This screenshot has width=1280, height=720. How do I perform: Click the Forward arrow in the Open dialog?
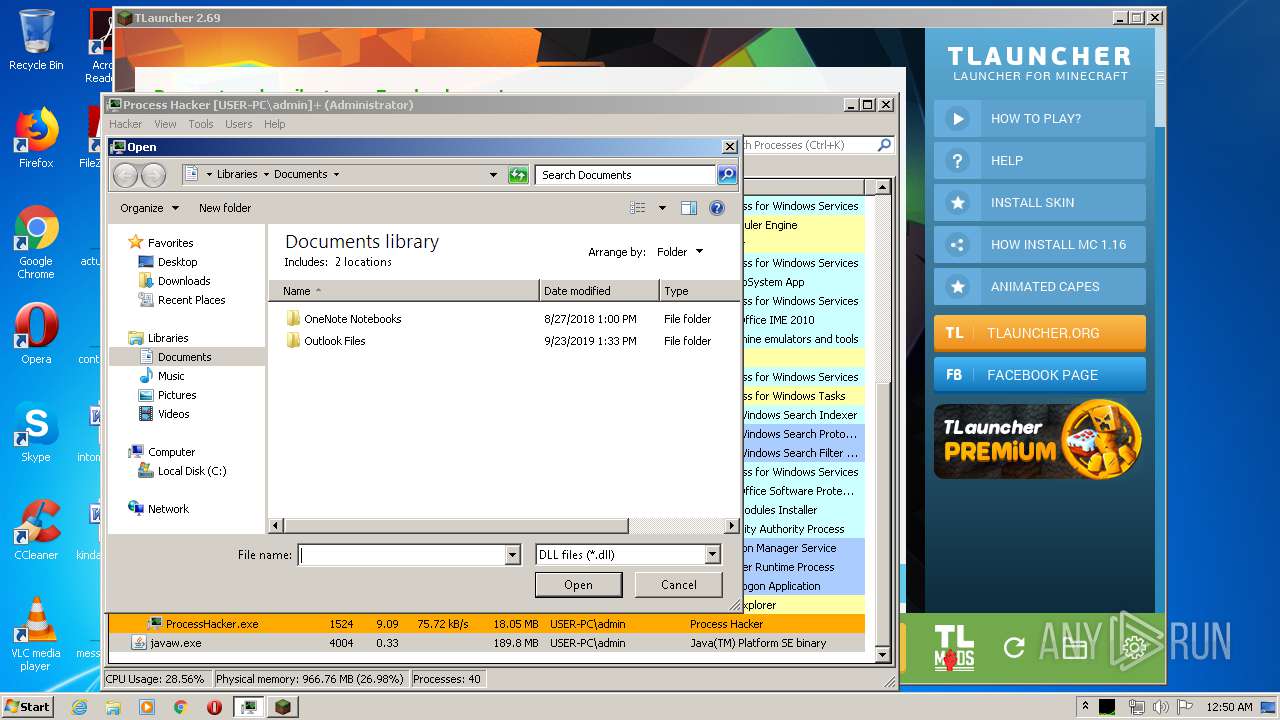tap(153, 175)
